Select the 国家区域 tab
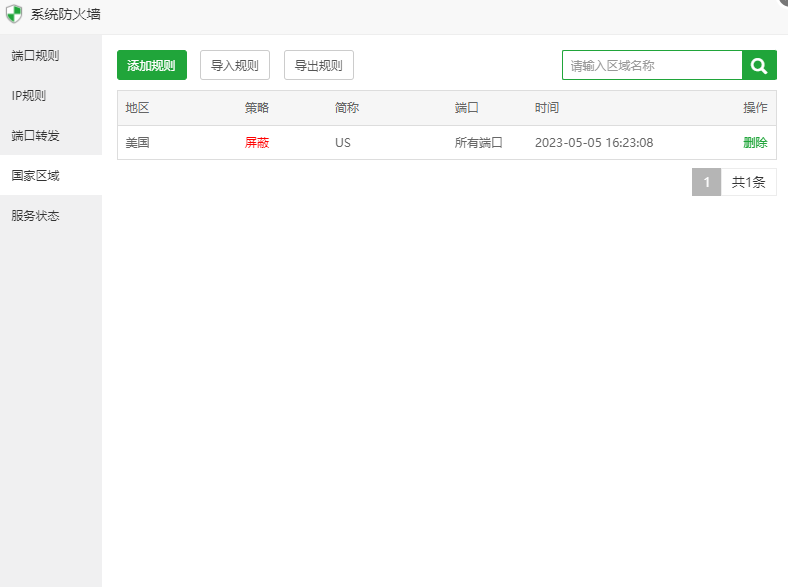The height and width of the screenshot is (587, 788). [x=51, y=175]
